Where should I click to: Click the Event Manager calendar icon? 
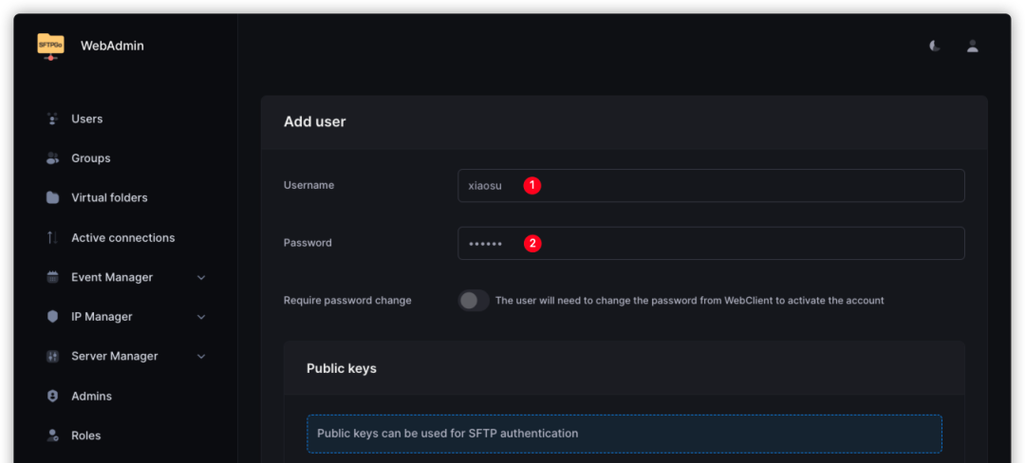coord(53,277)
